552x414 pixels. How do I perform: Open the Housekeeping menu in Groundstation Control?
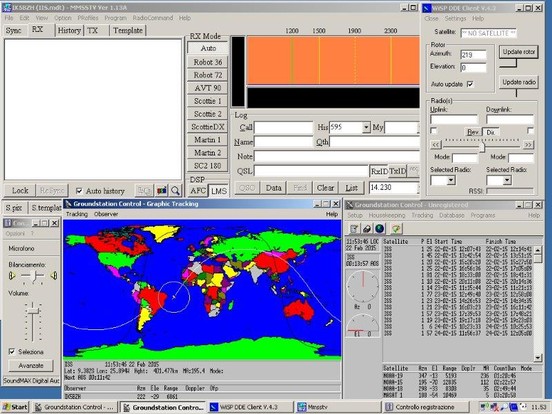387,215
